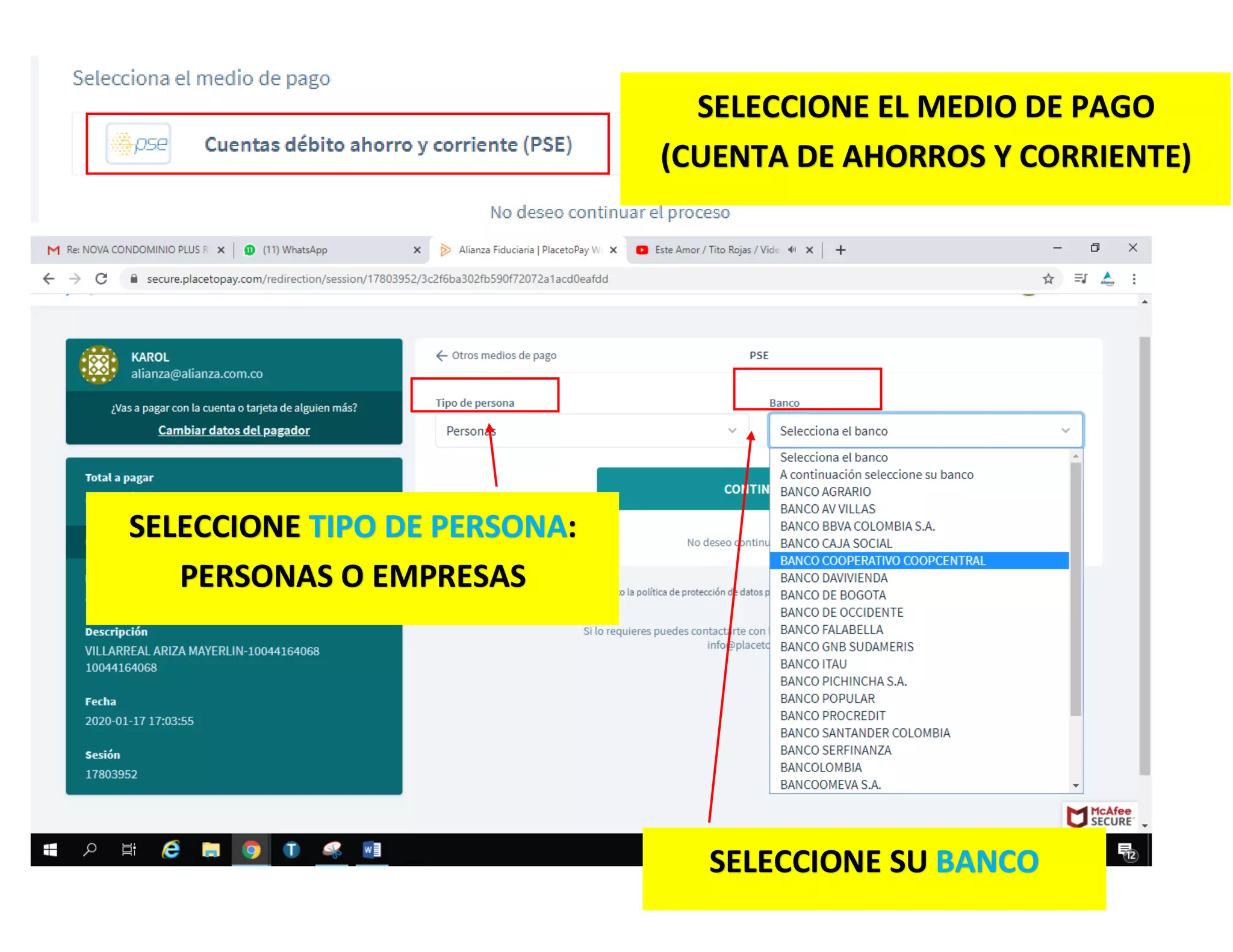This screenshot has width=1233, height=952.
Task: Mute the Este Amor YouTube tab
Action: click(792, 250)
